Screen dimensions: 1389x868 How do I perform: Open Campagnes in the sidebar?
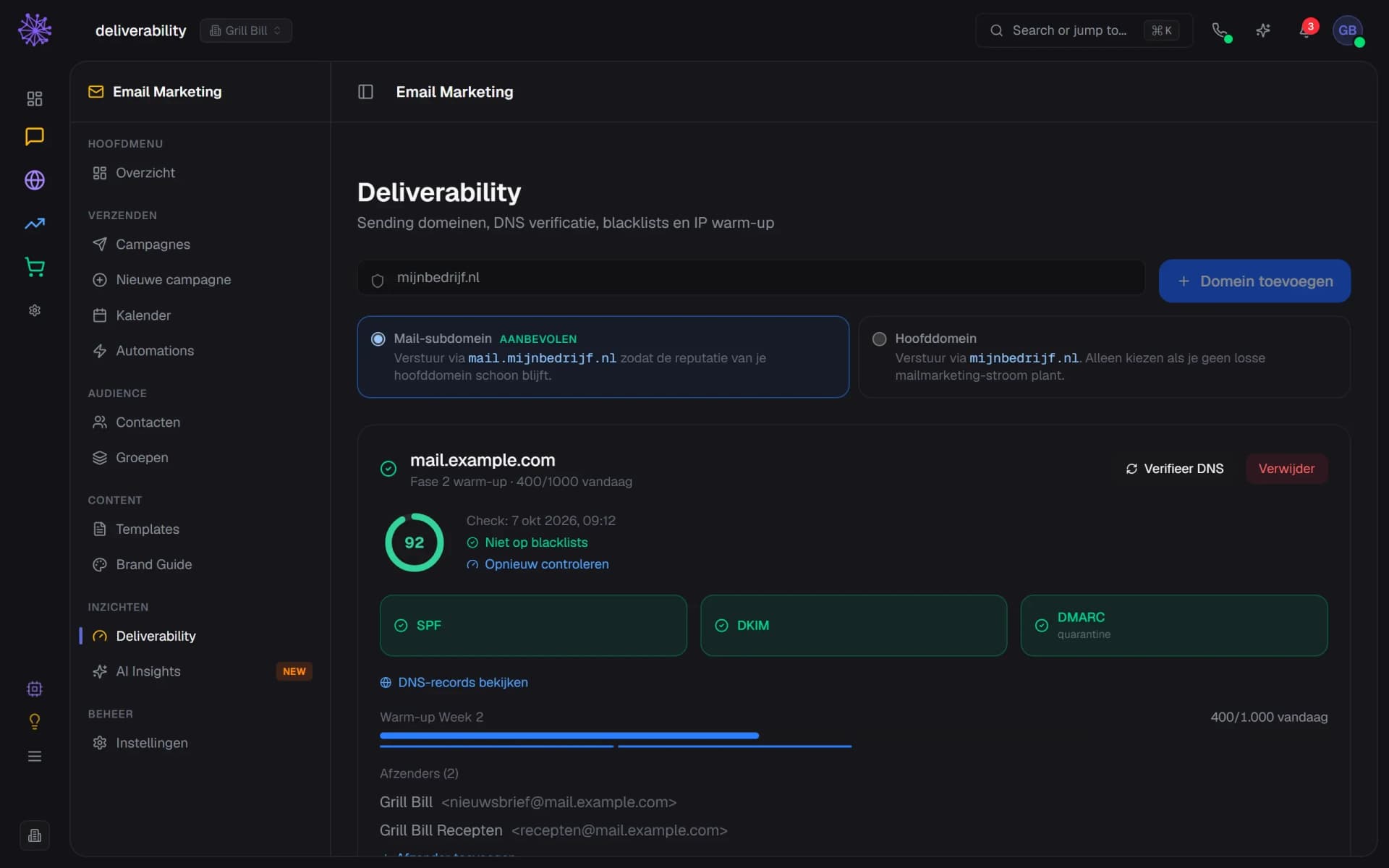[x=200, y=244]
